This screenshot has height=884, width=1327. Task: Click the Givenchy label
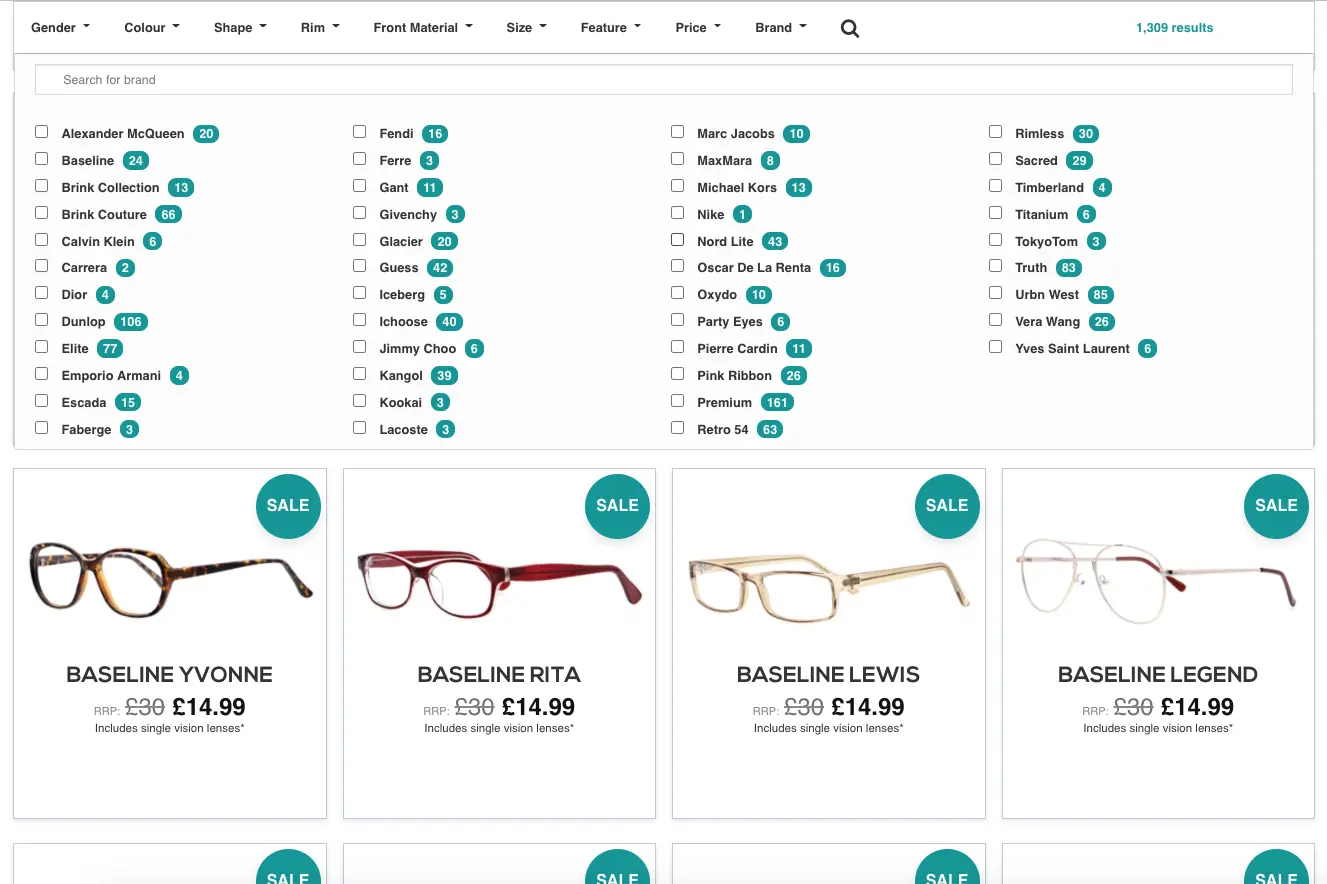(408, 215)
